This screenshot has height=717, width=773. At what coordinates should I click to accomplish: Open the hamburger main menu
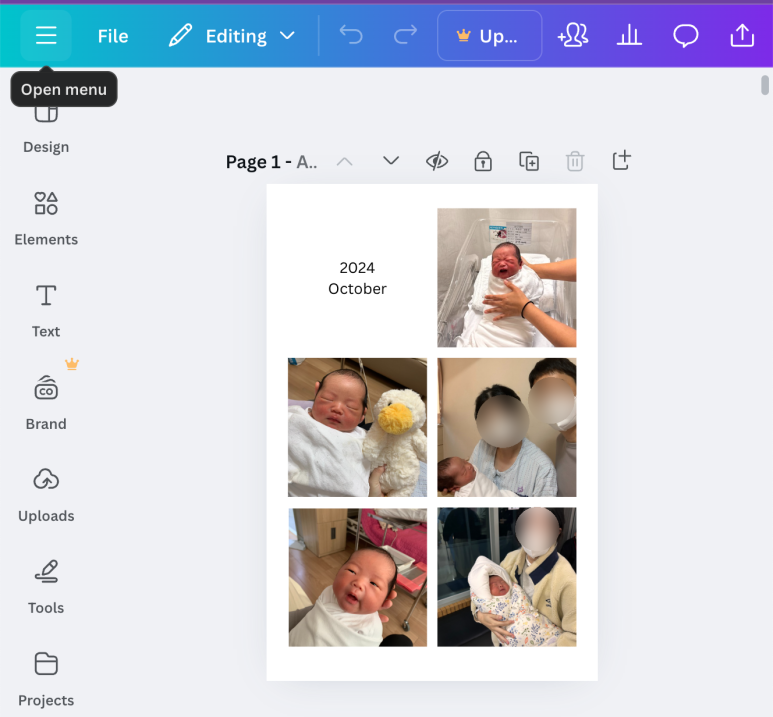pyautogui.click(x=46, y=36)
